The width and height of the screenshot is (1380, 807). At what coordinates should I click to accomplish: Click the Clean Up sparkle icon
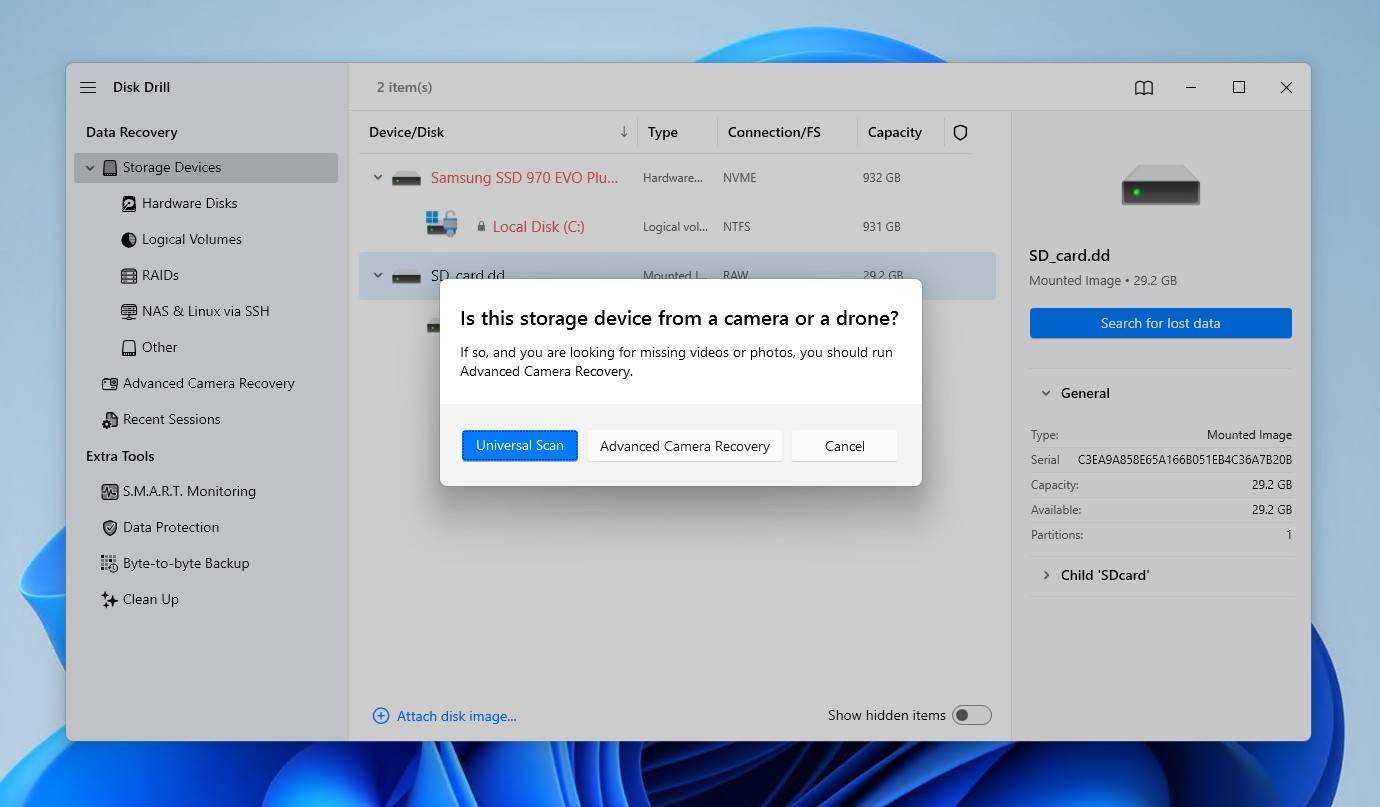(110, 600)
